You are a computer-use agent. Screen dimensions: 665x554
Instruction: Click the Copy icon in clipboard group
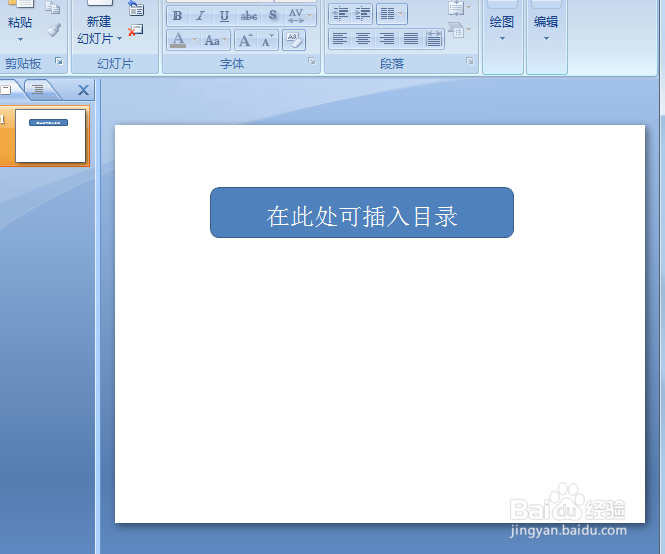click(x=53, y=8)
